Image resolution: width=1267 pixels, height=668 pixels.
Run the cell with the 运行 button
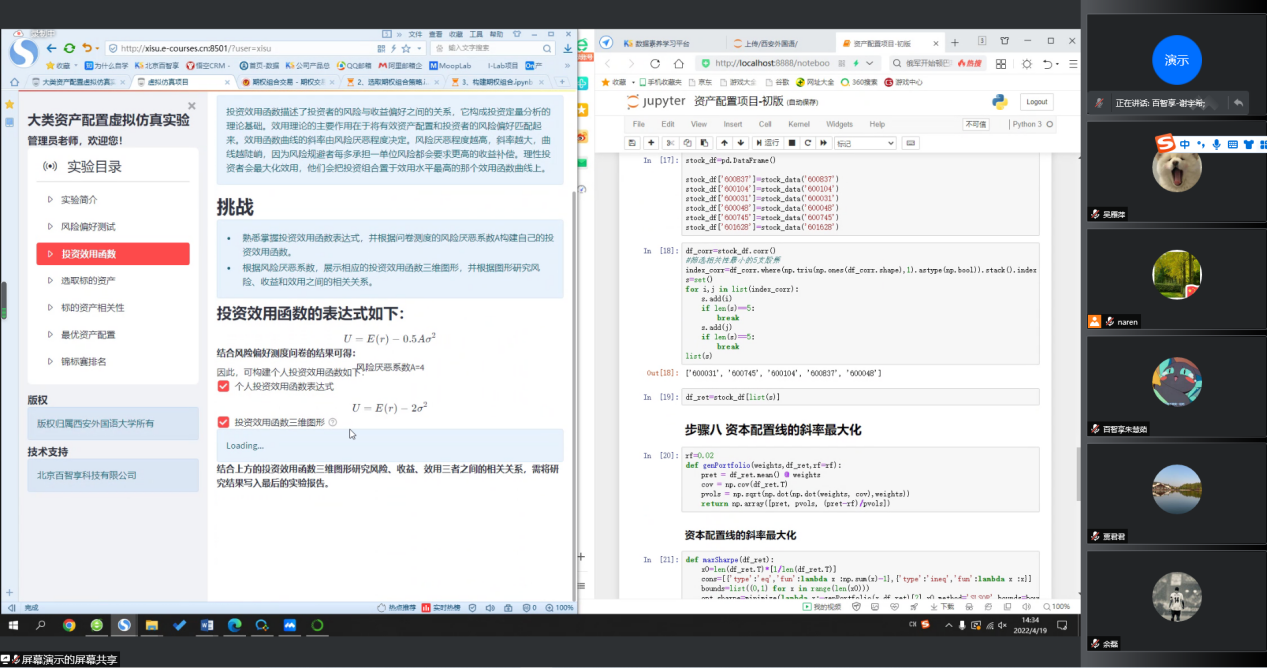(x=767, y=143)
